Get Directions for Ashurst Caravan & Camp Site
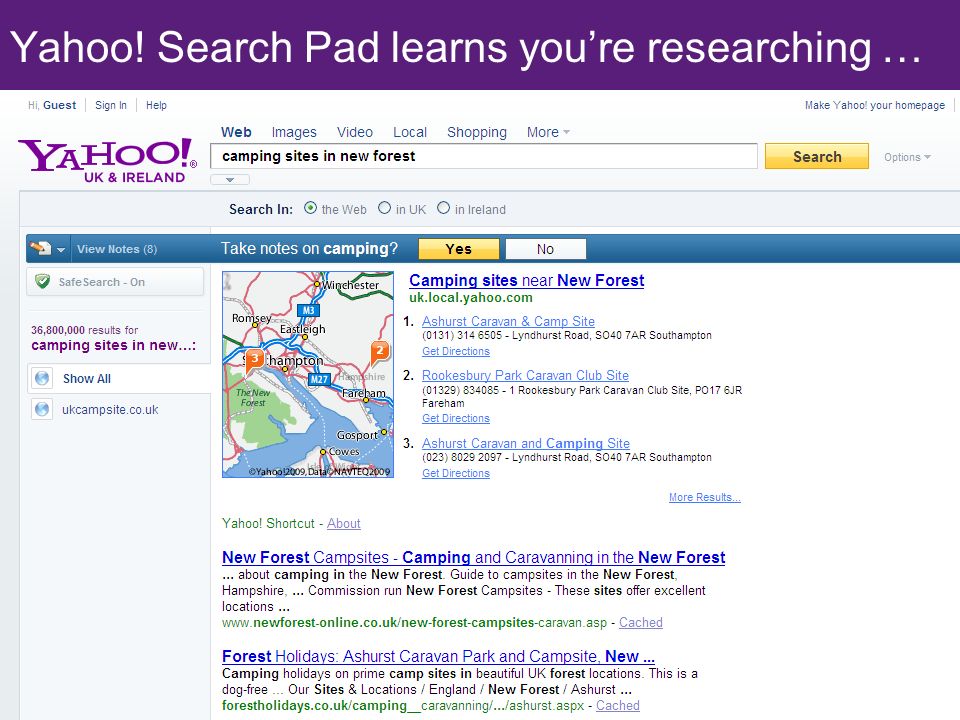Viewport: 960px width, 720px height. point(456,351)
